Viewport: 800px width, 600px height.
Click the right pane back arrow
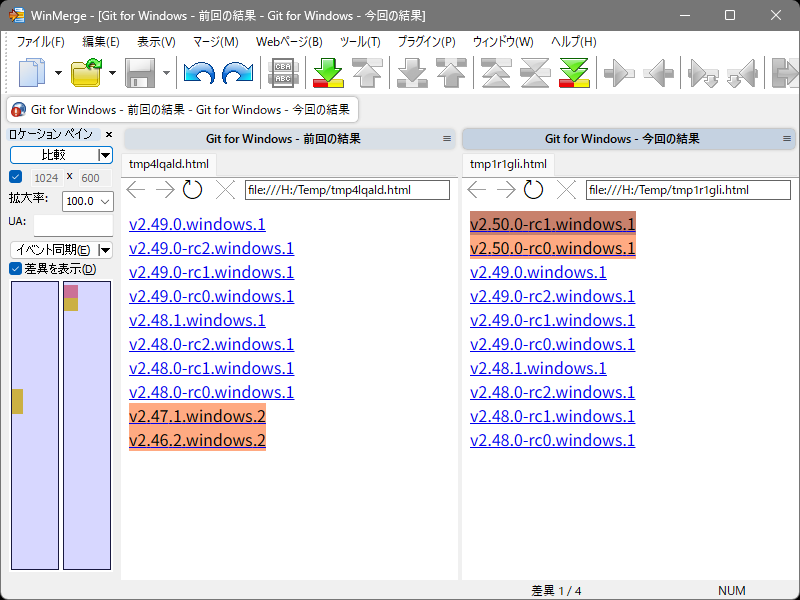pyautogui.click(x=477, y=190)
